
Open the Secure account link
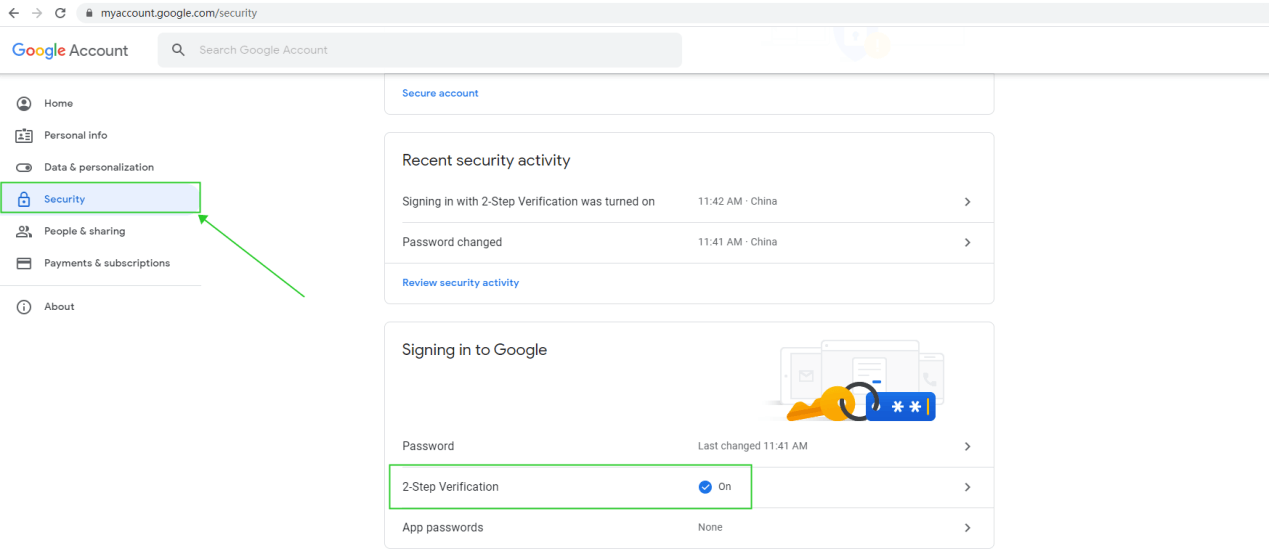pyautogui.click(x=440, y=93)
